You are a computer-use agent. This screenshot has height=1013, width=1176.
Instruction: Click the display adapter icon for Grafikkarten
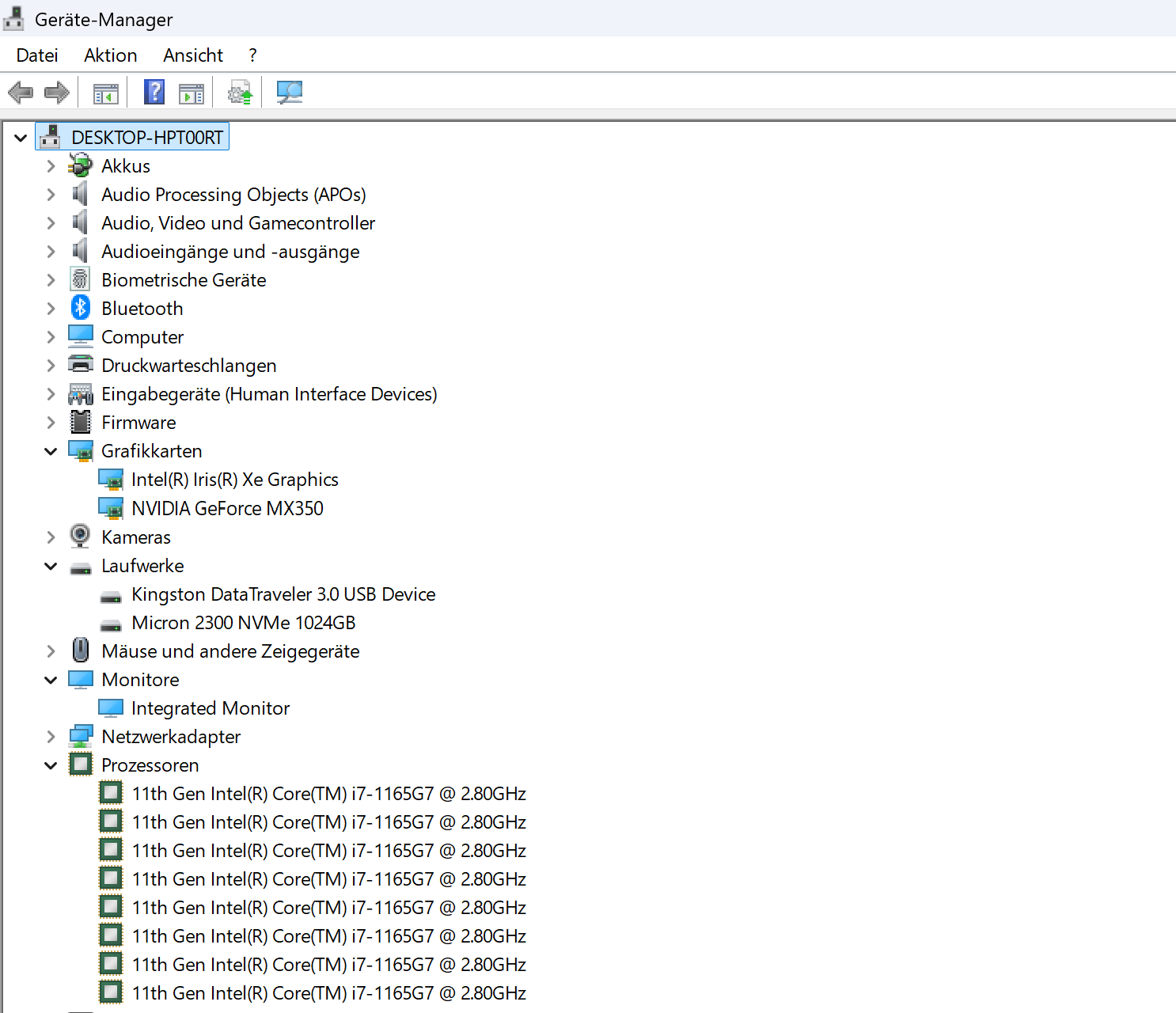click(81, 451)
